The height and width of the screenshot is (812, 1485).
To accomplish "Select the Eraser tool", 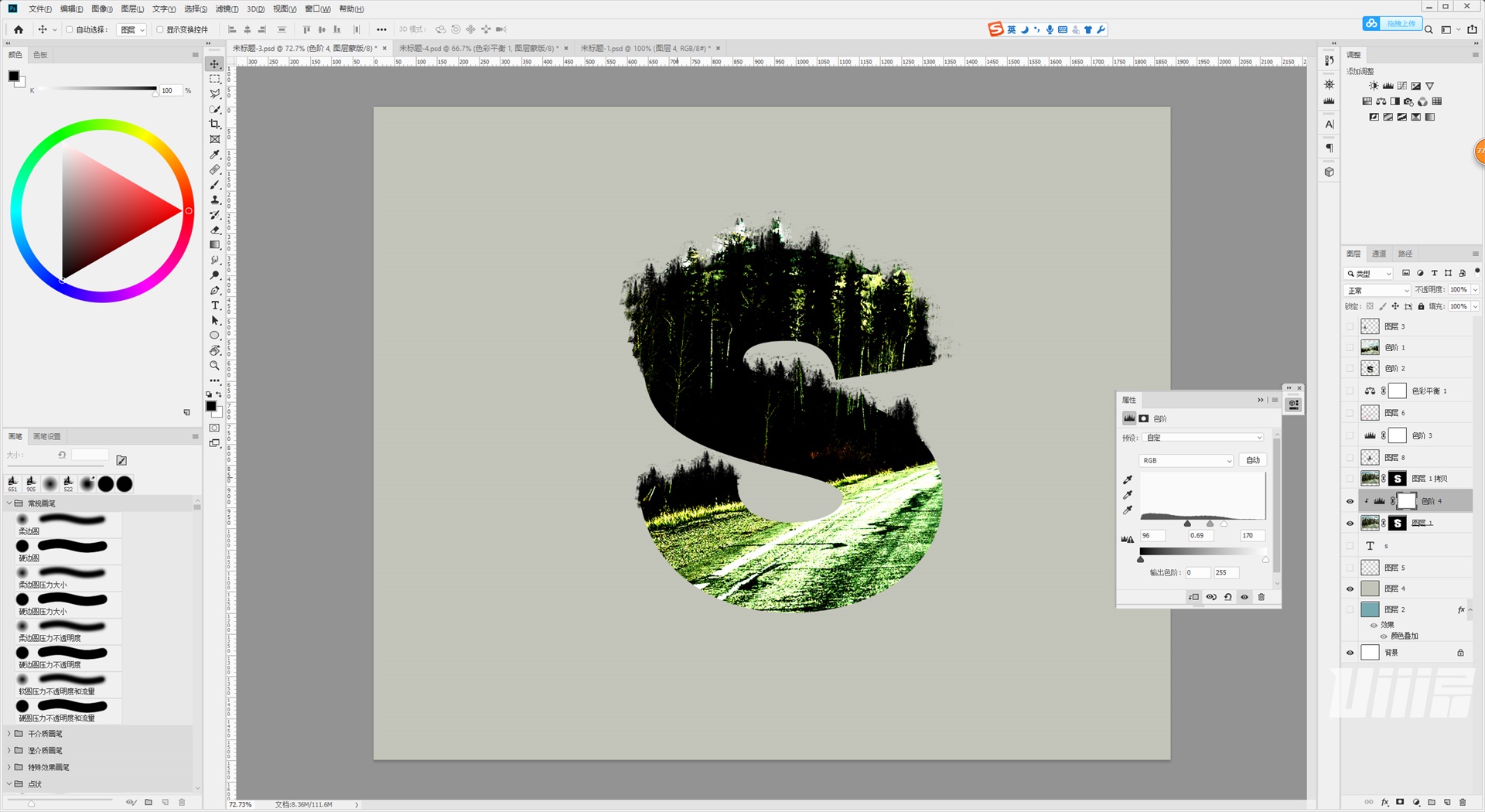I will pyautogui.click(x=215, y=230).
